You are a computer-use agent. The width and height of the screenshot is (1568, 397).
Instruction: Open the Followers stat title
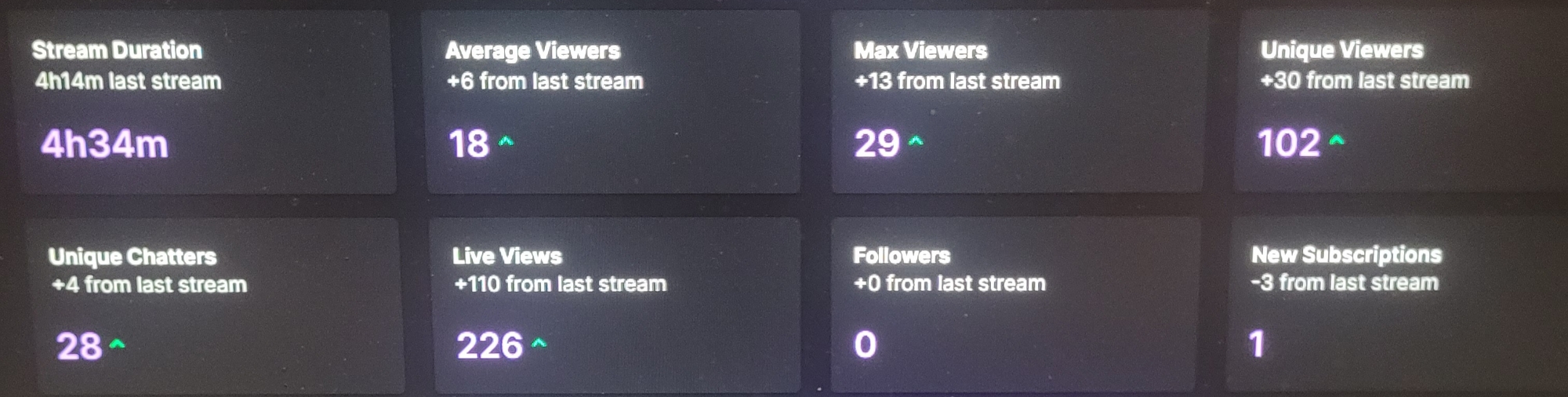[902, 256]
